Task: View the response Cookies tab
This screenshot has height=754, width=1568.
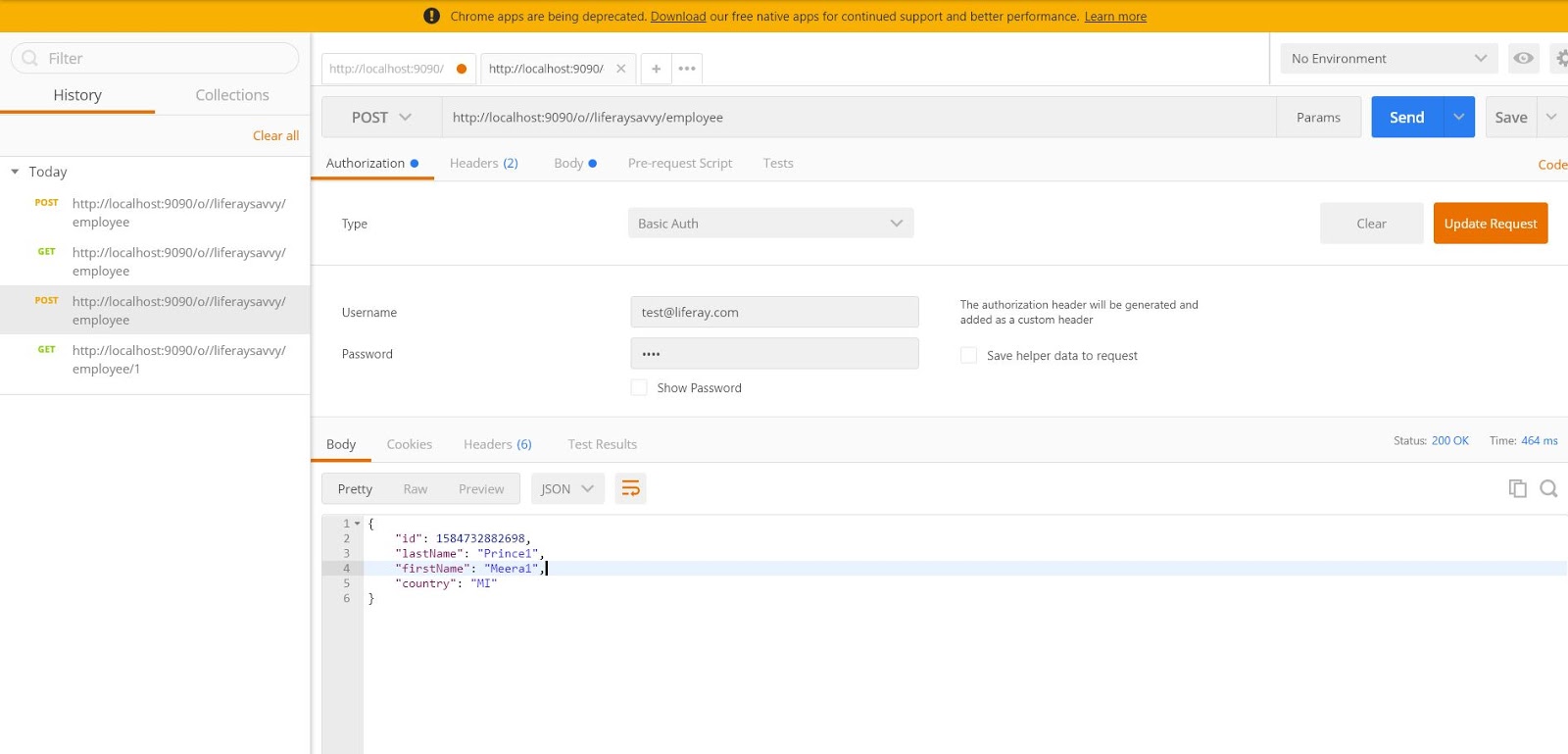Action: click(410, 444)
